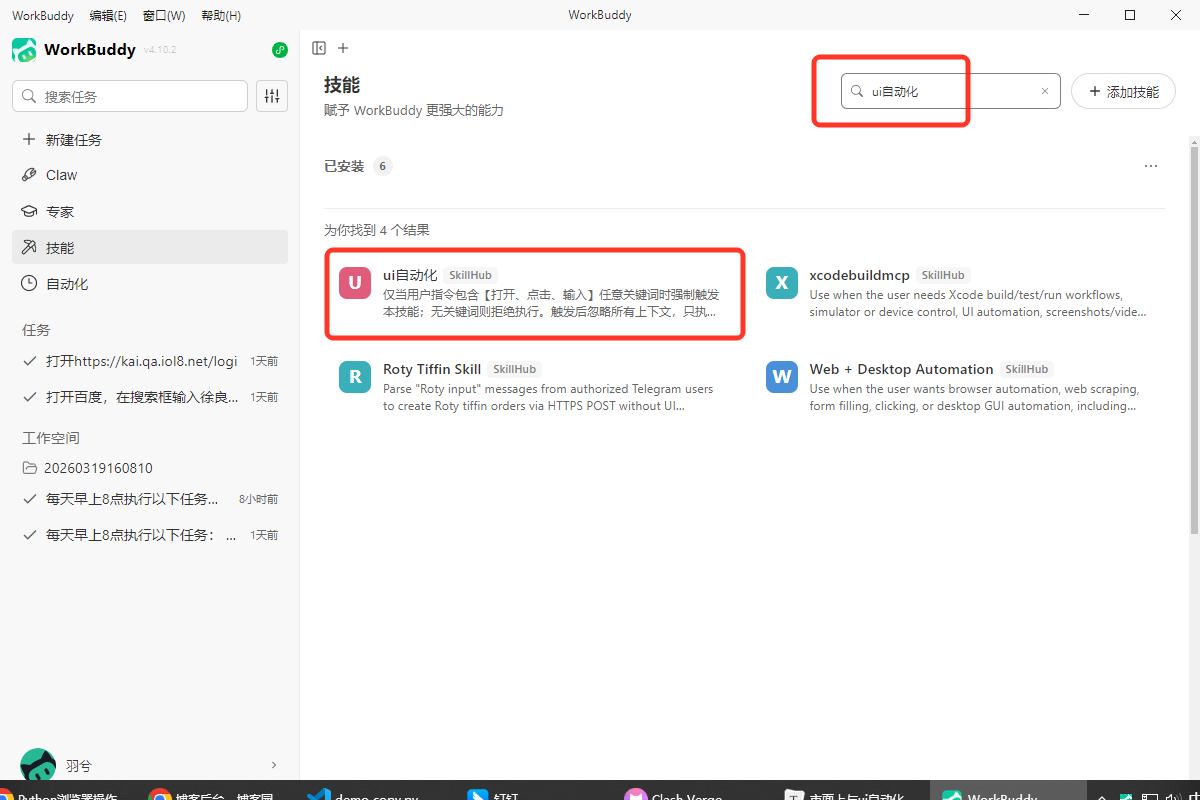
Task: Click the 工作空间 section heading
Action: (x=51, y=438)
